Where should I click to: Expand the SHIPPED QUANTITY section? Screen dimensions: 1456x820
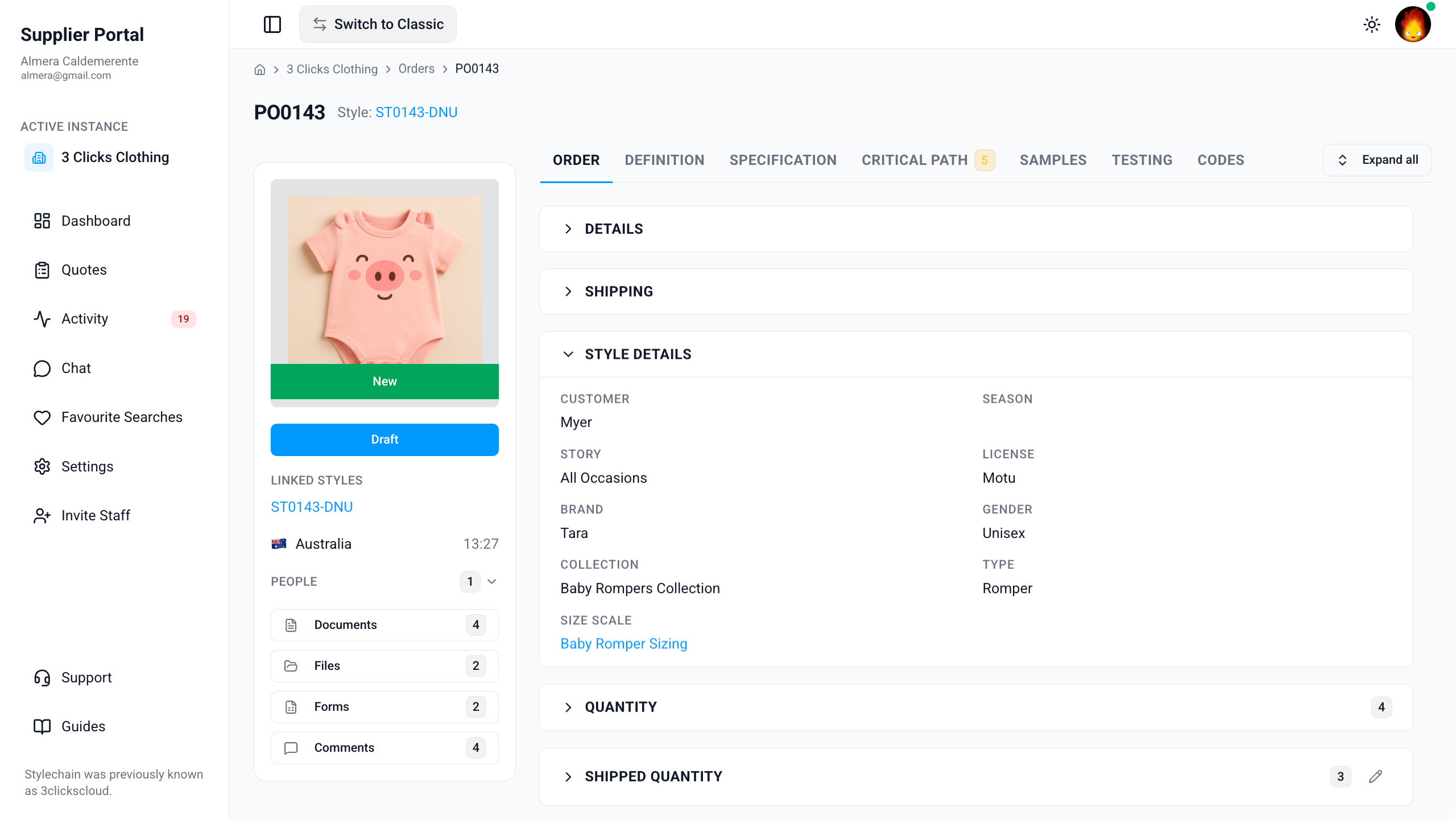coord(976,777)
